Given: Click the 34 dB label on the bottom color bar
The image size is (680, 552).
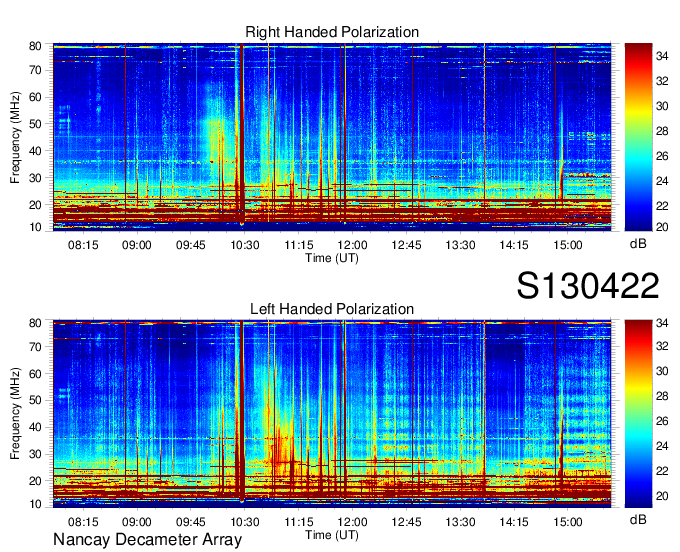Looking at the screenshot, I should click(x=662, y=323).
